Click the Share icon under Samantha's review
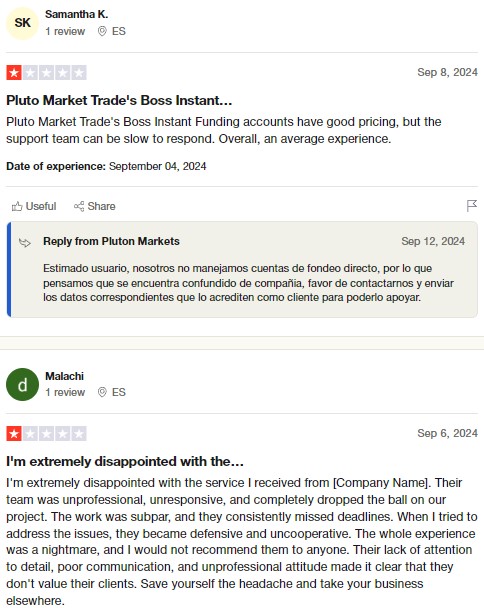The height and width of the screenshot is (608, 484). click(x=79, y=206)
